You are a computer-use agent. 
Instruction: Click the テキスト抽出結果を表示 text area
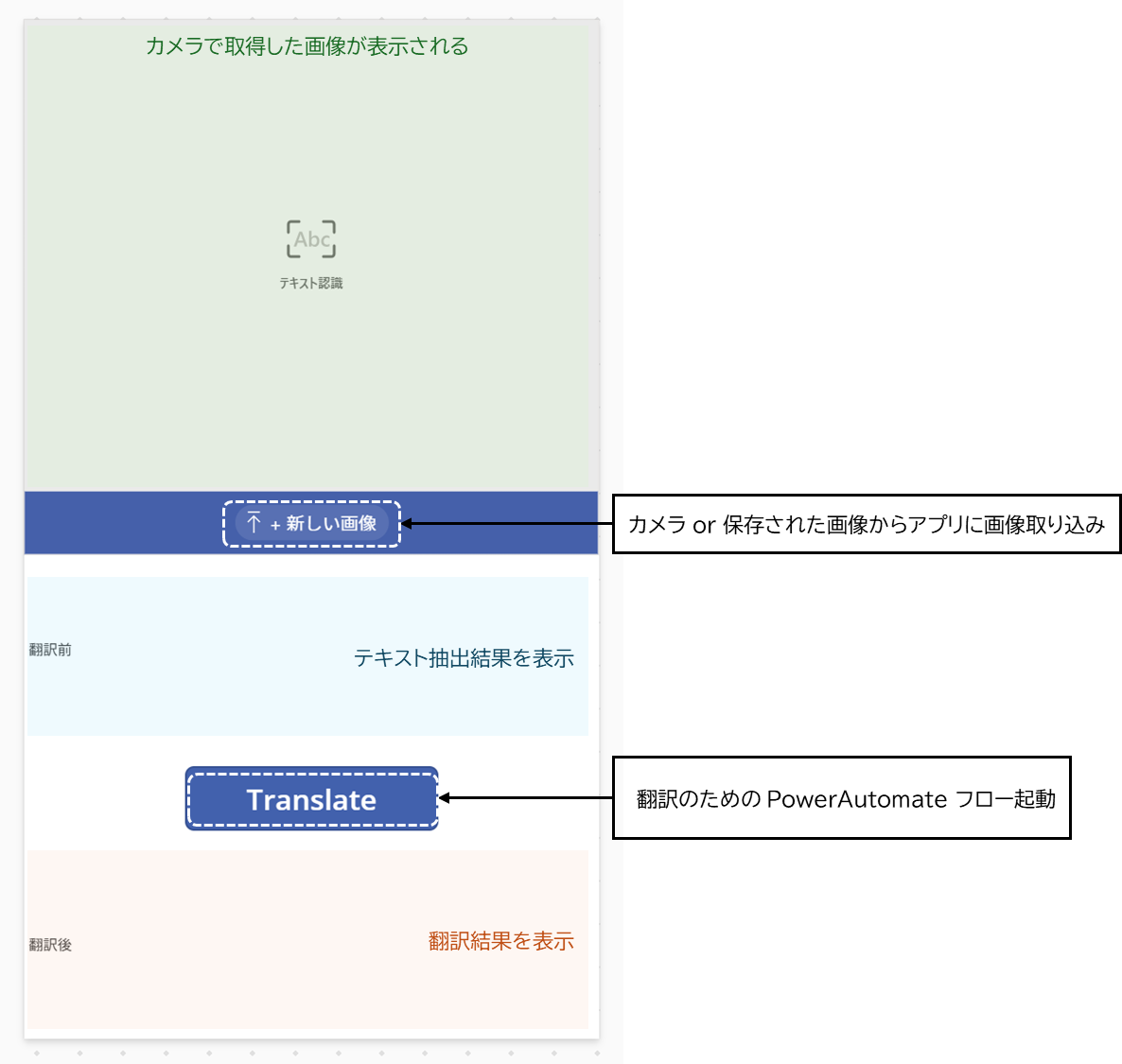click(x=307, y=656)
